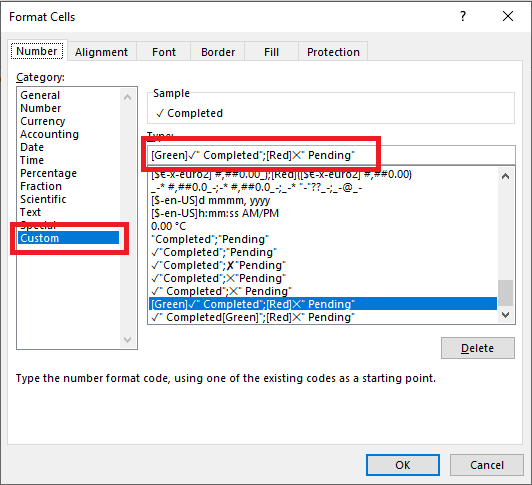Click the category list up arrow
532x485 pixels.
pyautogui.click(x=128, y=97)
